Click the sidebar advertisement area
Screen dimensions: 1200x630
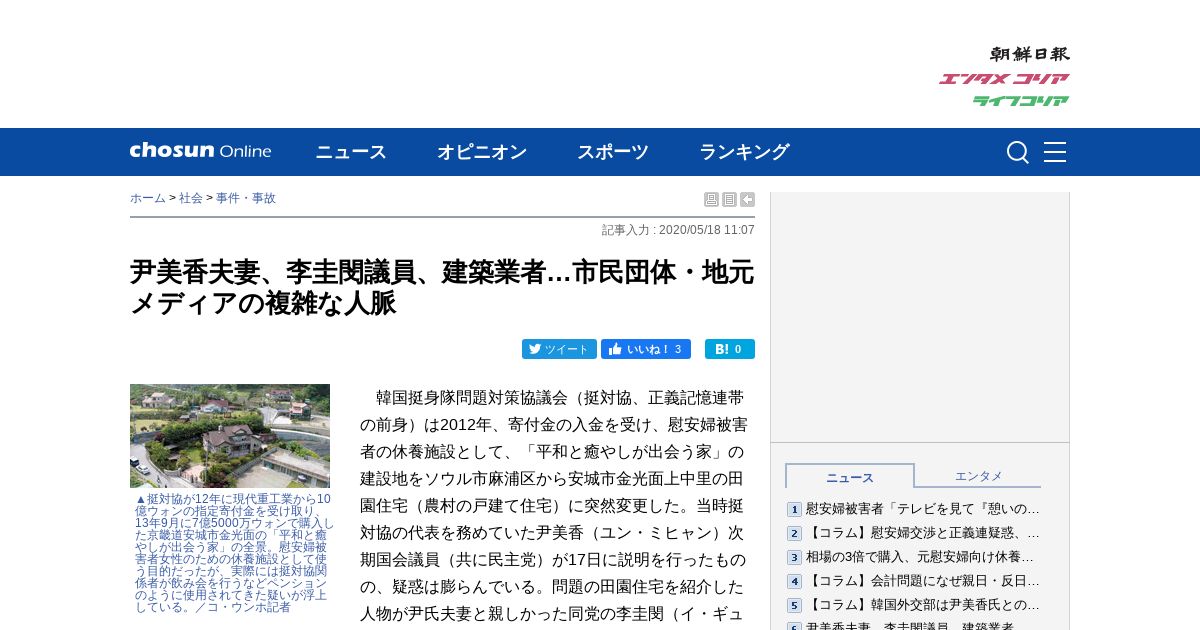pos(920,317)
